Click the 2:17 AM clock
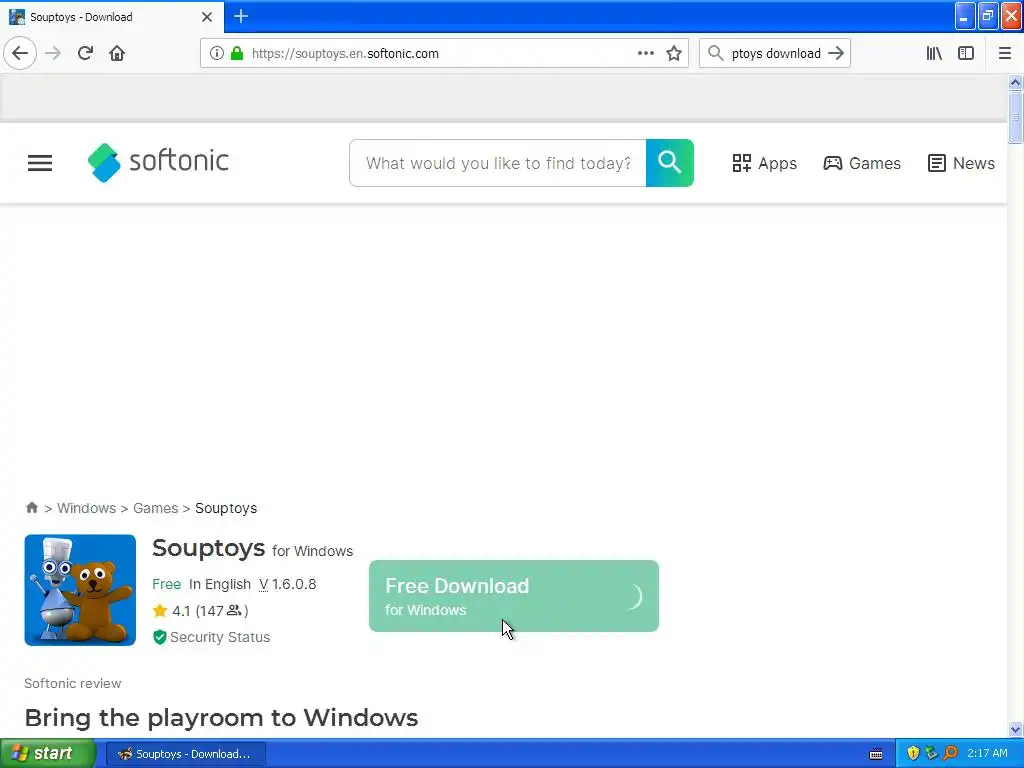The height and width of the screenshot is (768, 1024). point(987,753)
